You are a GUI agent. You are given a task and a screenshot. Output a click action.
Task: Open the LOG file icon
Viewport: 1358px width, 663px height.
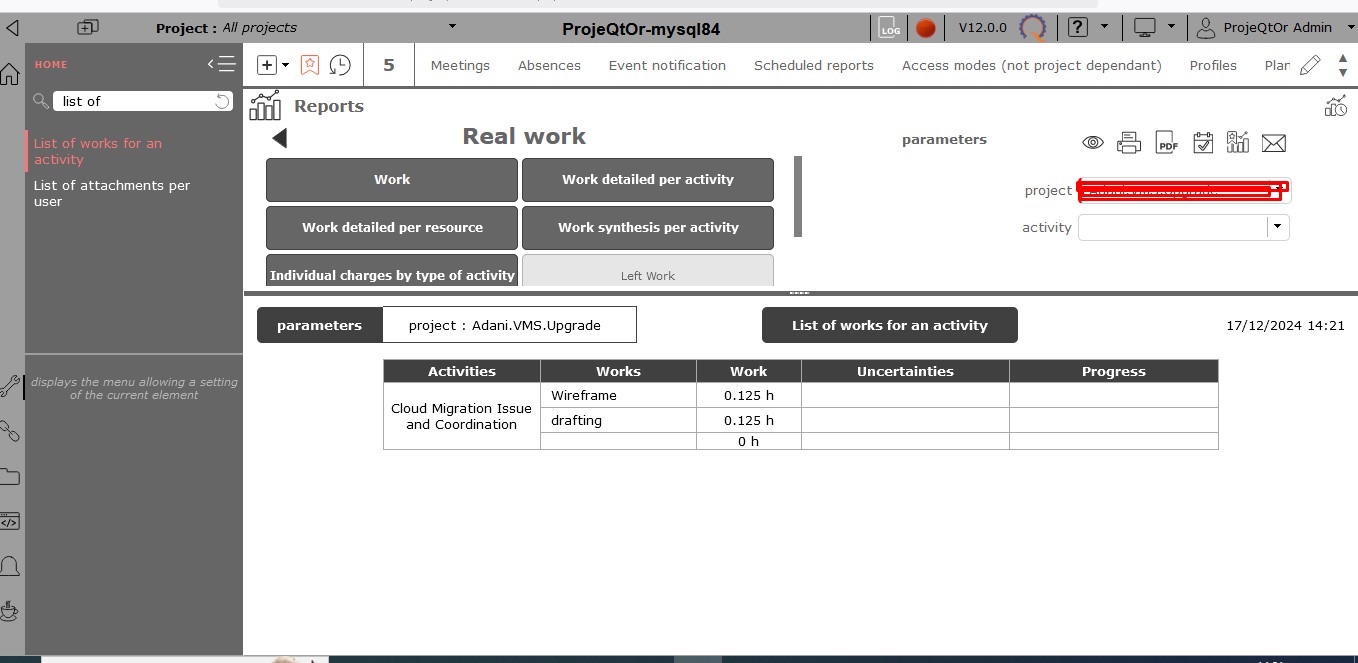pyautogui.click(x=889, y=28)
